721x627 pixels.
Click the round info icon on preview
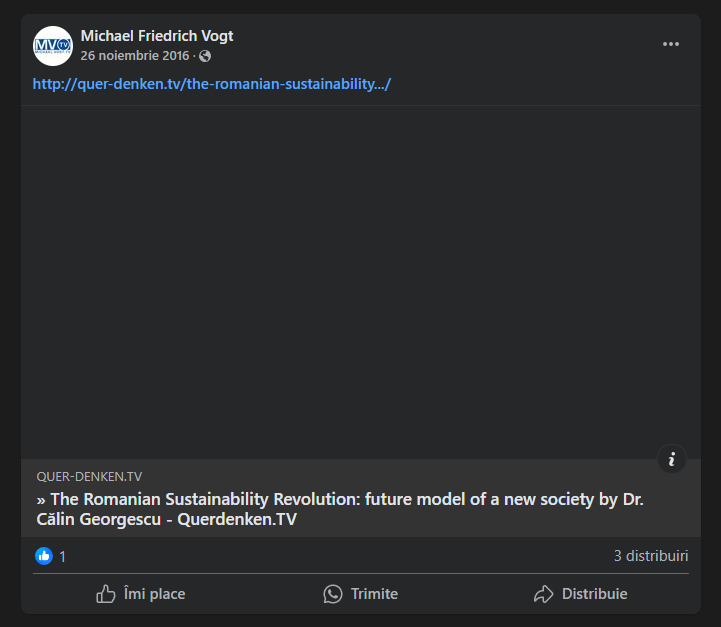coord(672,459)
